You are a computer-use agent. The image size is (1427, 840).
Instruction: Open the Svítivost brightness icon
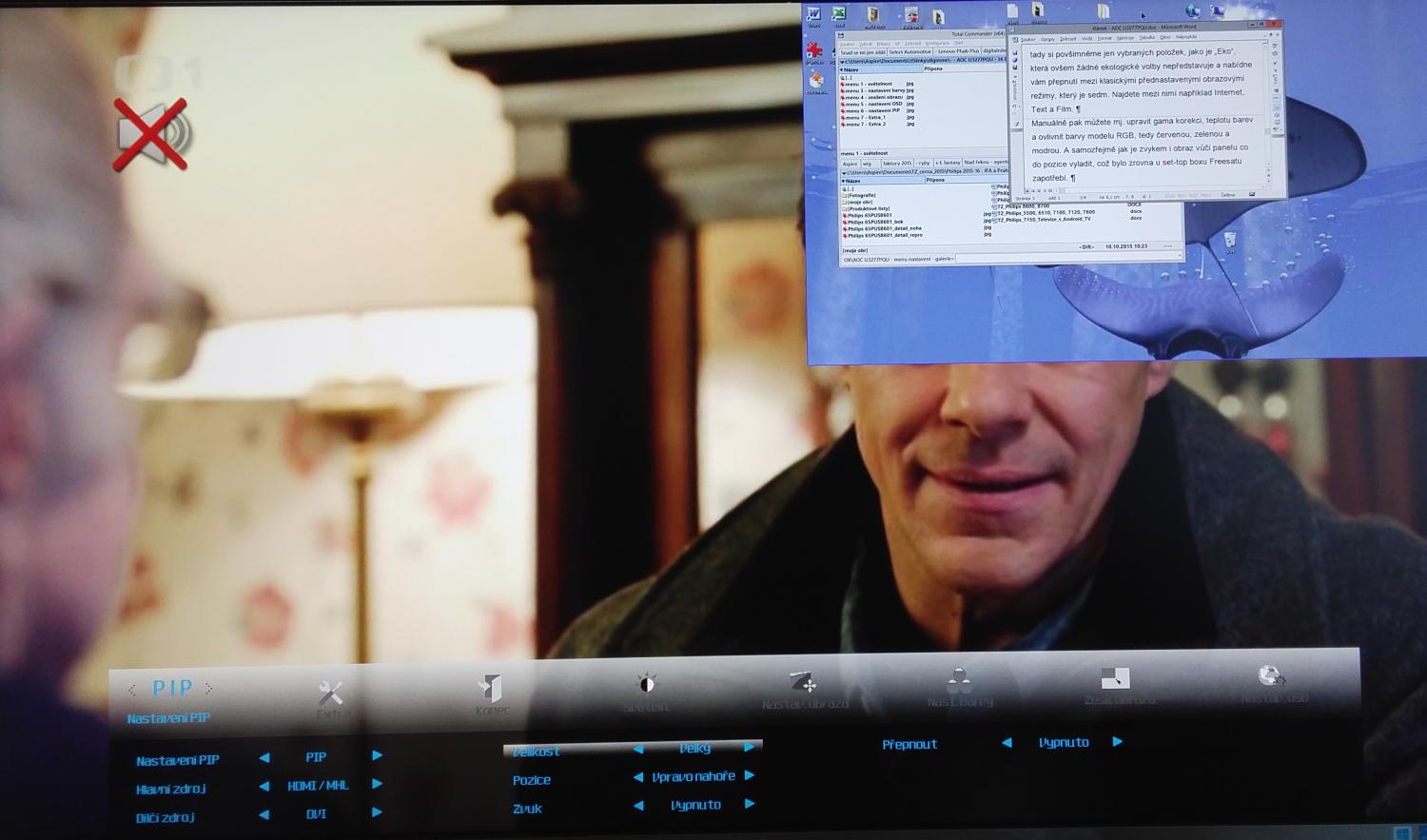(647, 684)
